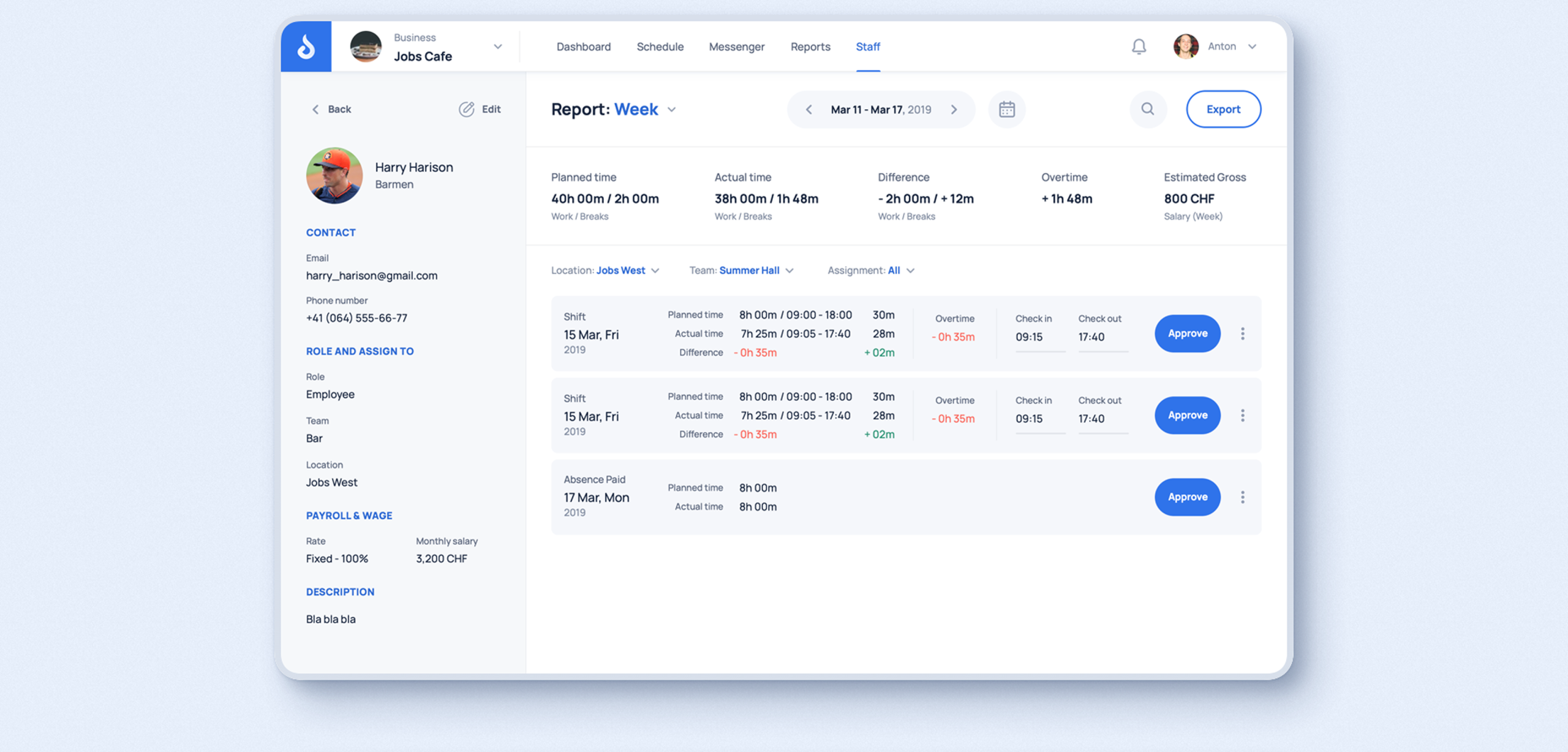Go to next week arrow
This screenshot has width=1568, height=752.
(x=954, y=110)
